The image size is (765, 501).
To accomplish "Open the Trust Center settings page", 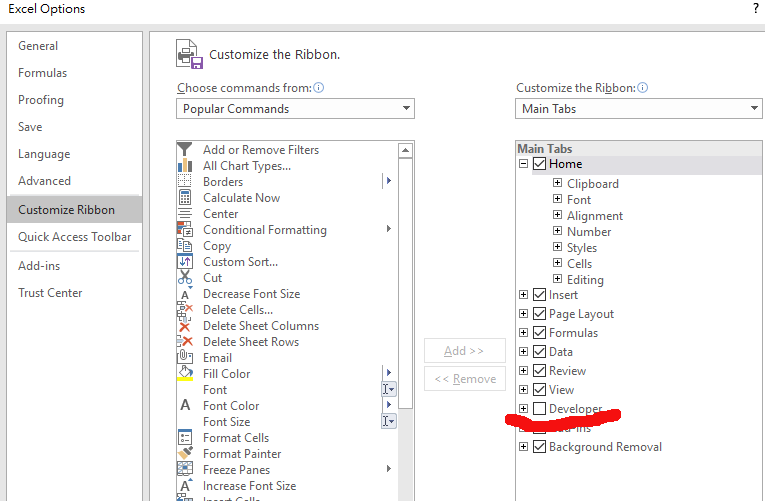I will [x=50, y=293].
